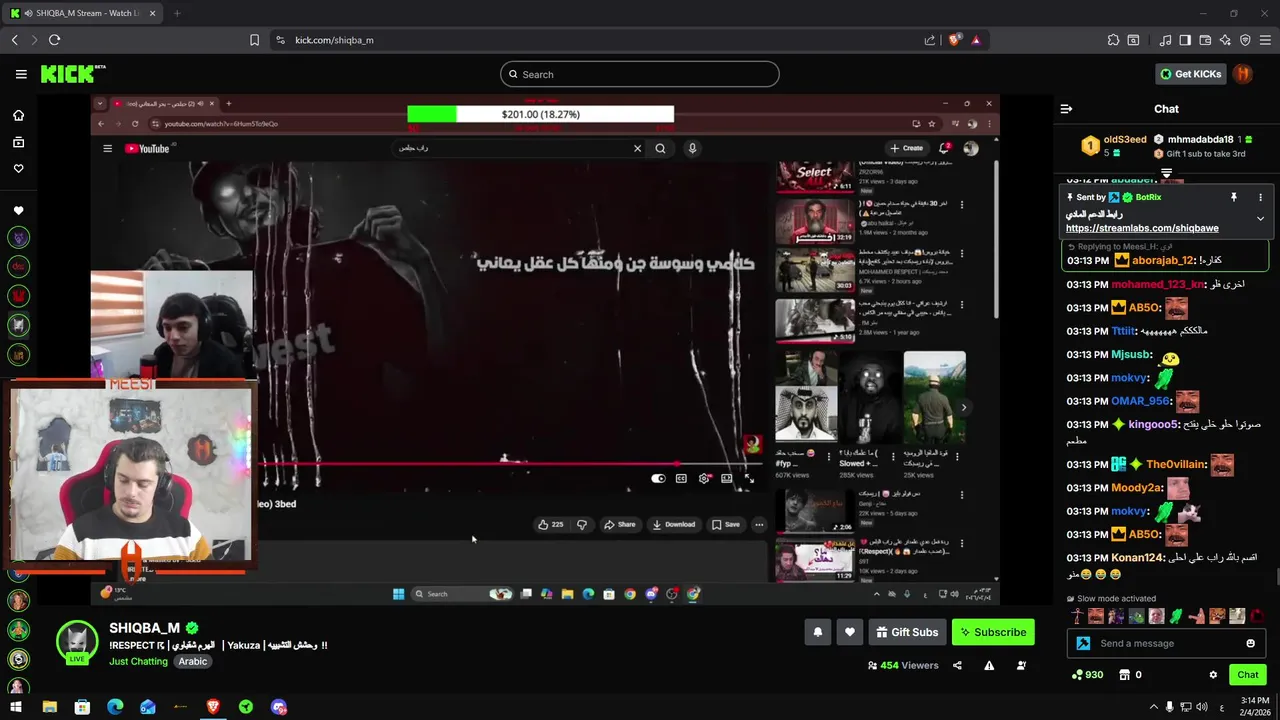The width and height of the screenshot is (1280, 720).
Task: Open Windows Start menu
Action: tap(16, 707)
